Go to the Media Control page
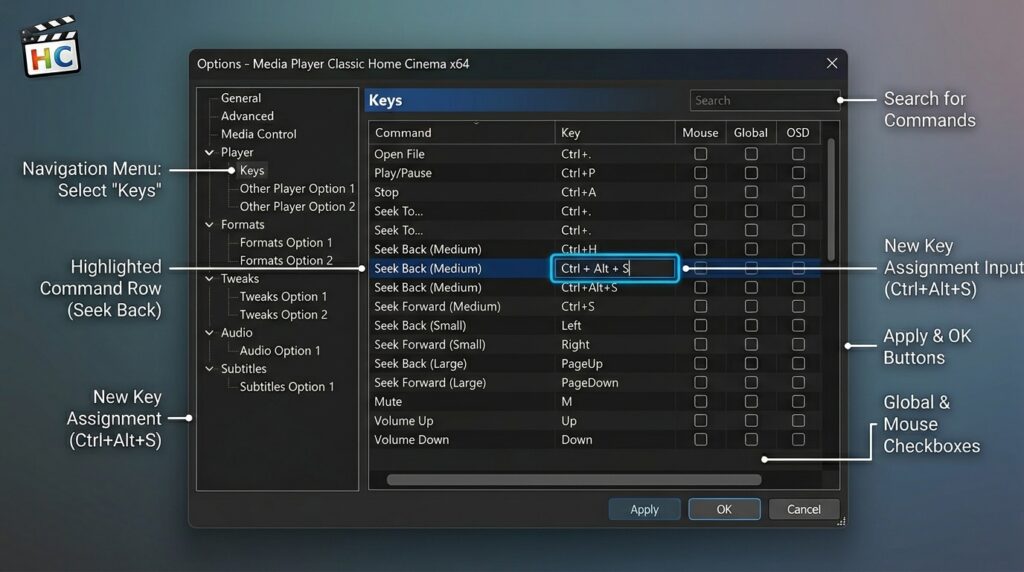Image resolution: width=1024 pixels, height=572 pixels. (259, 134)
